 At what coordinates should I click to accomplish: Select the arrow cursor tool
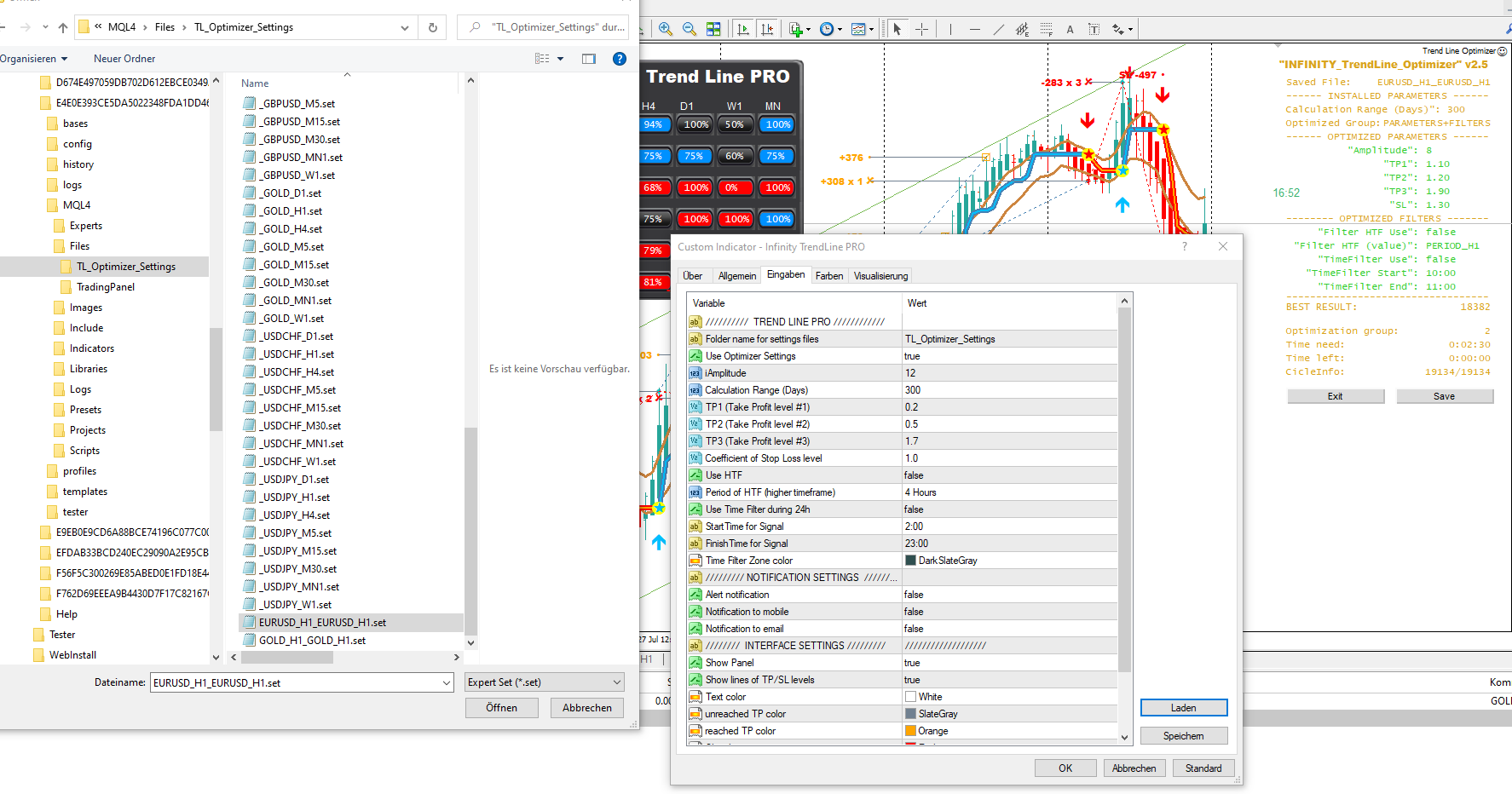click(x=897, y=29)
